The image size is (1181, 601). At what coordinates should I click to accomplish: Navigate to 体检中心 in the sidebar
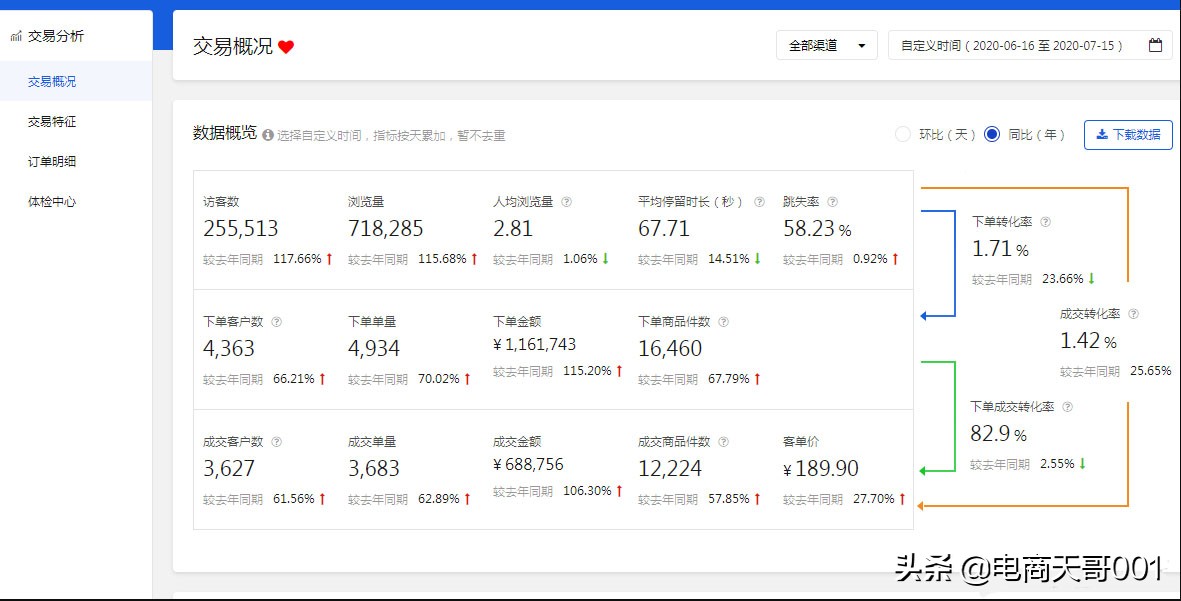pyautogui.click(x=51, y=201)
